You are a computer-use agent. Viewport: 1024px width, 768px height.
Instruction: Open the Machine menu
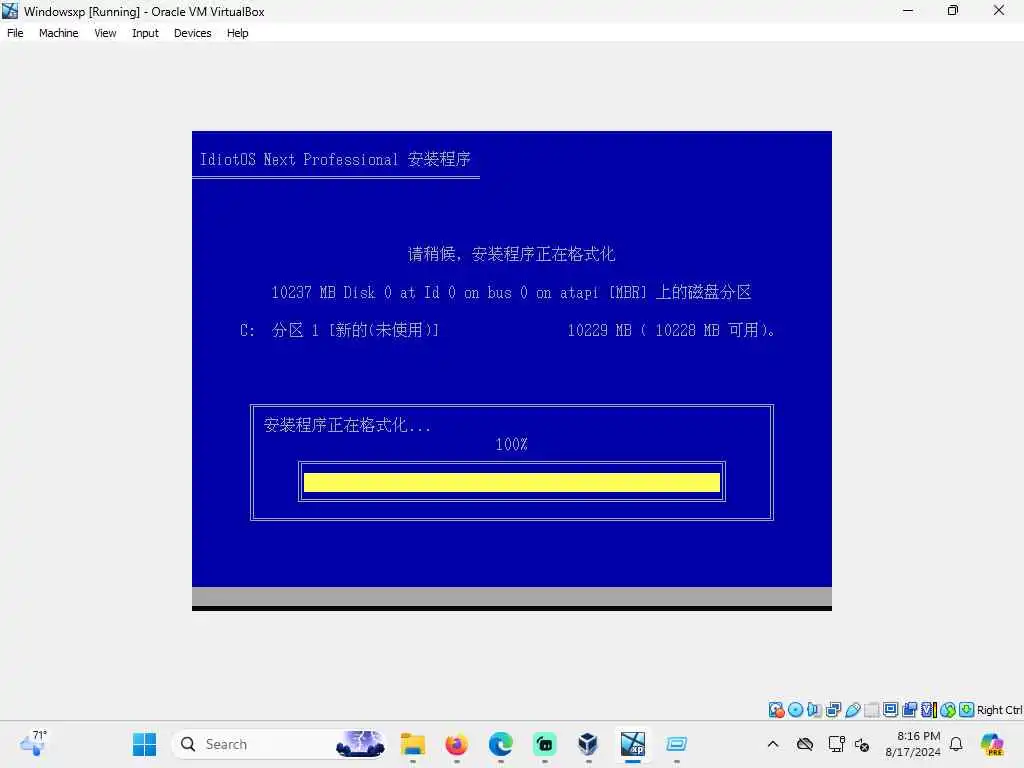pos(58,33)
